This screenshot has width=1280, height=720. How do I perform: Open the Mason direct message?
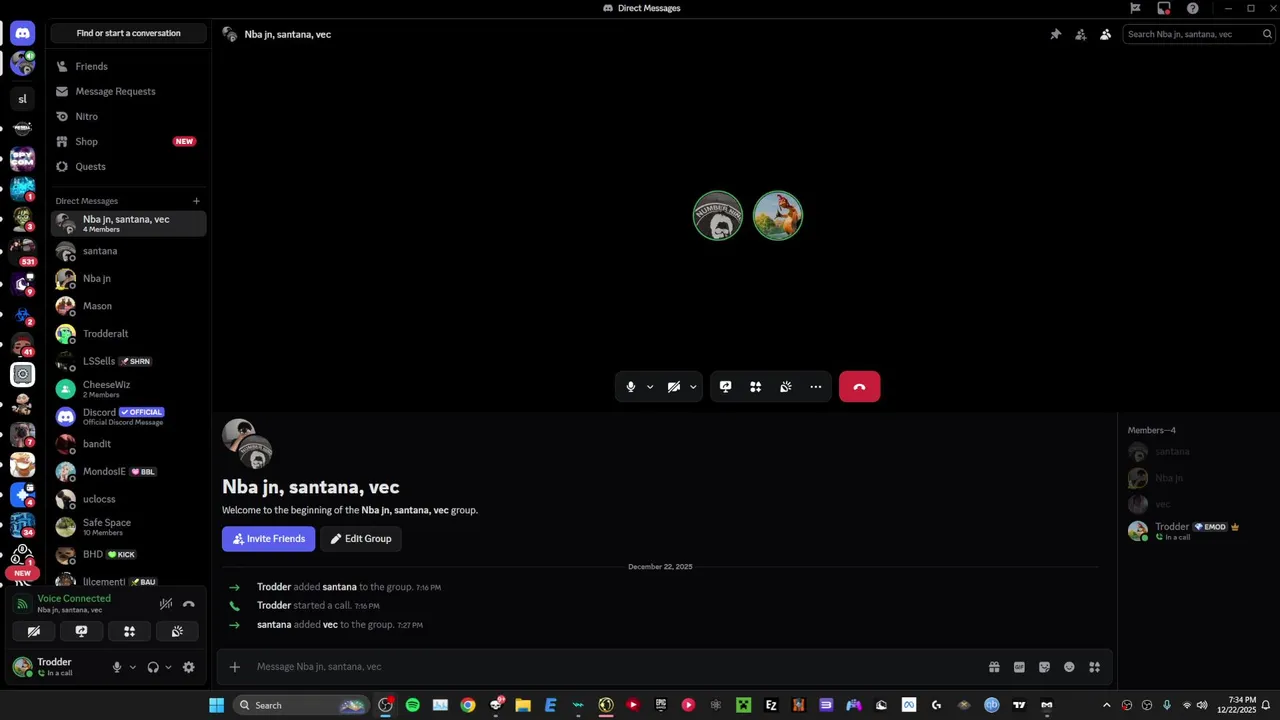129,306
